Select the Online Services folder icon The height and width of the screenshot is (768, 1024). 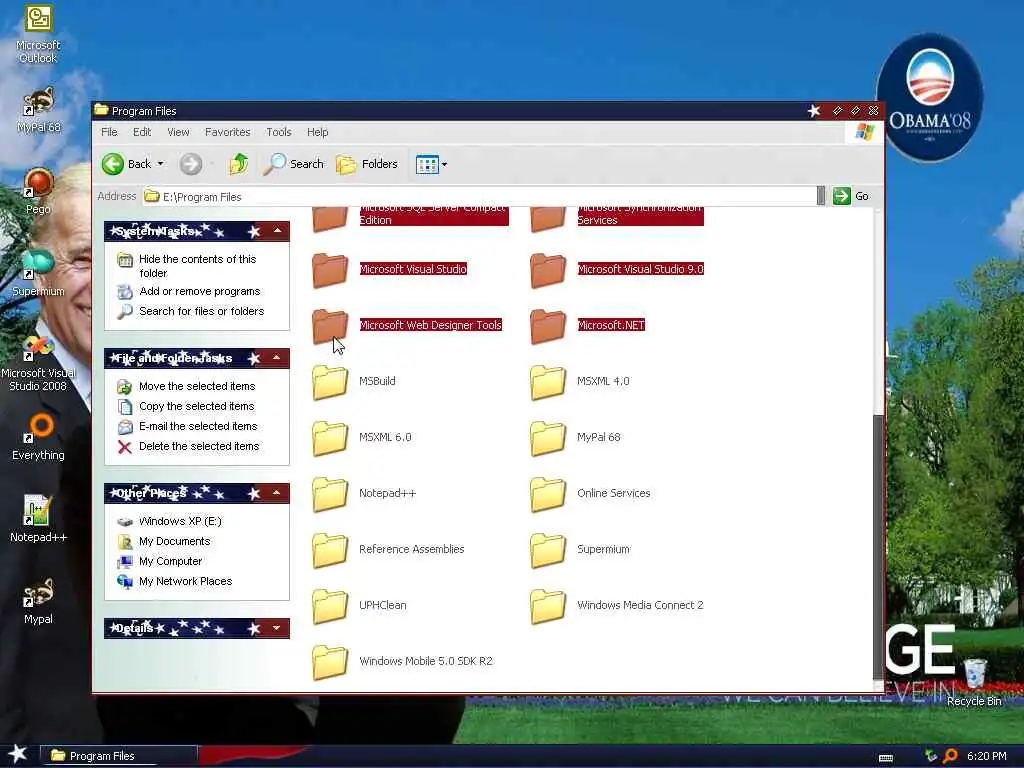[x=548, y=494]
